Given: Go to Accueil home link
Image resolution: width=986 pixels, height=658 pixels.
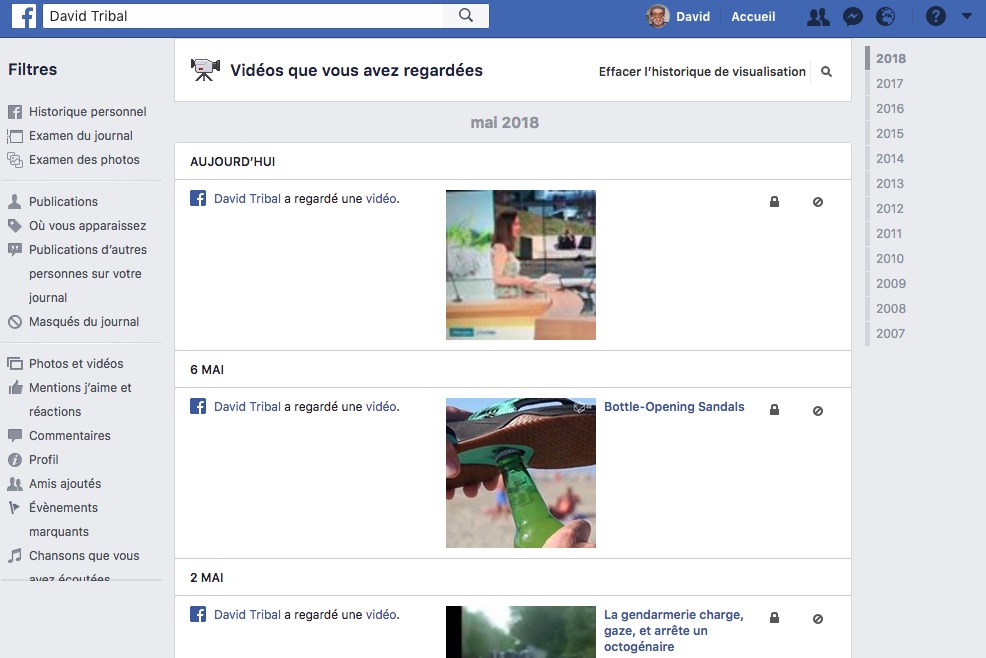Looking at the screenshot, I should (753, 16).
